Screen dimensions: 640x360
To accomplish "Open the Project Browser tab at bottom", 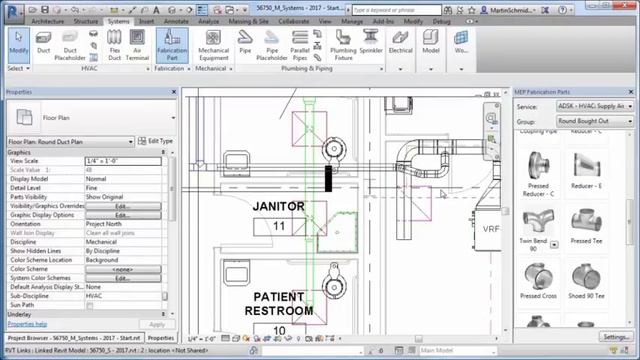I will click(74, 338).
